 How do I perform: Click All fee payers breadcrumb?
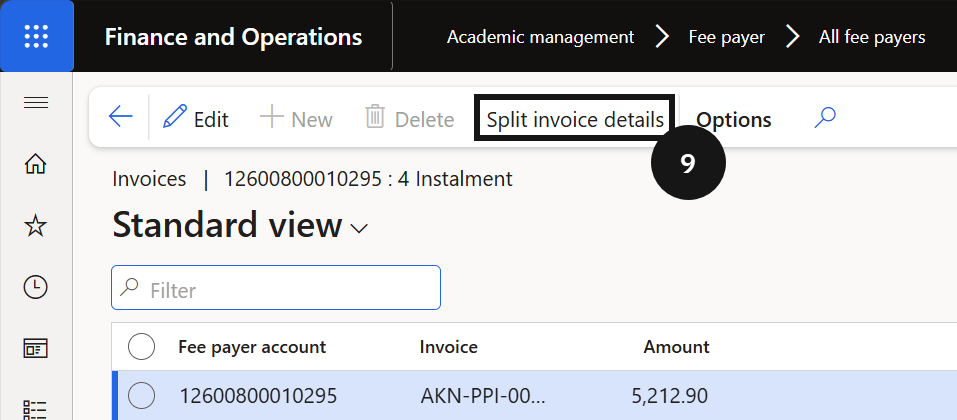pyautogui.click(x=872, y=37)
